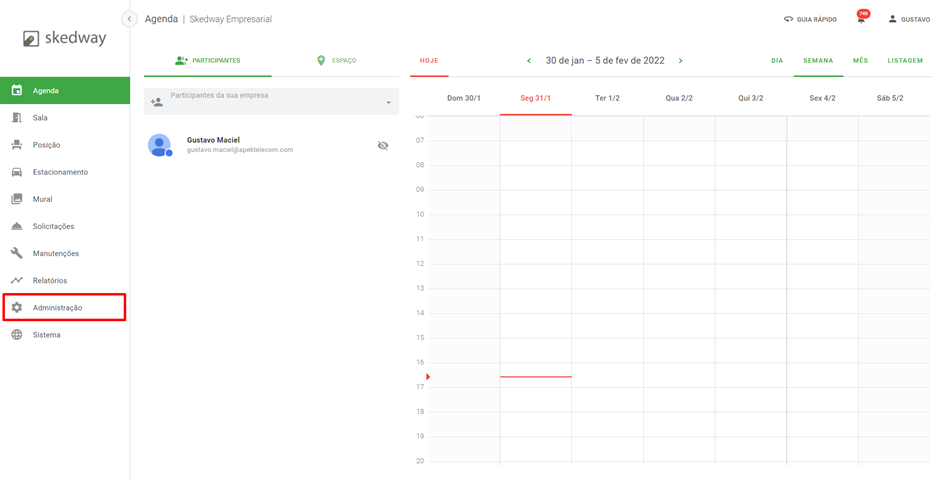The image size is (945, 481).
Task: Click the current time red marker
Action: click(x=428, y=377)
